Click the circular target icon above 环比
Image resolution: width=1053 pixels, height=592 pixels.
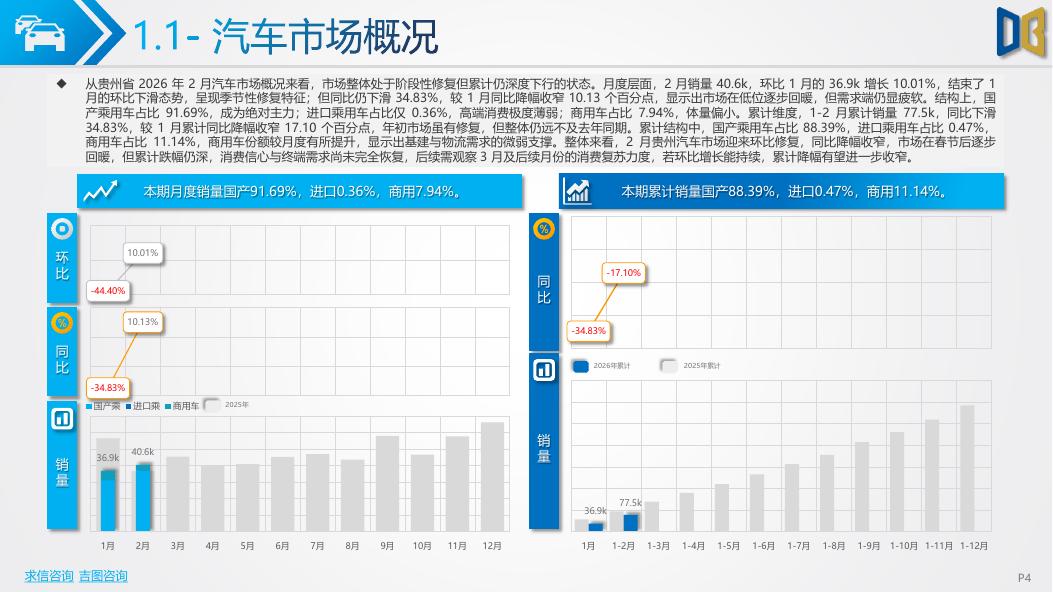pos(62,229)
